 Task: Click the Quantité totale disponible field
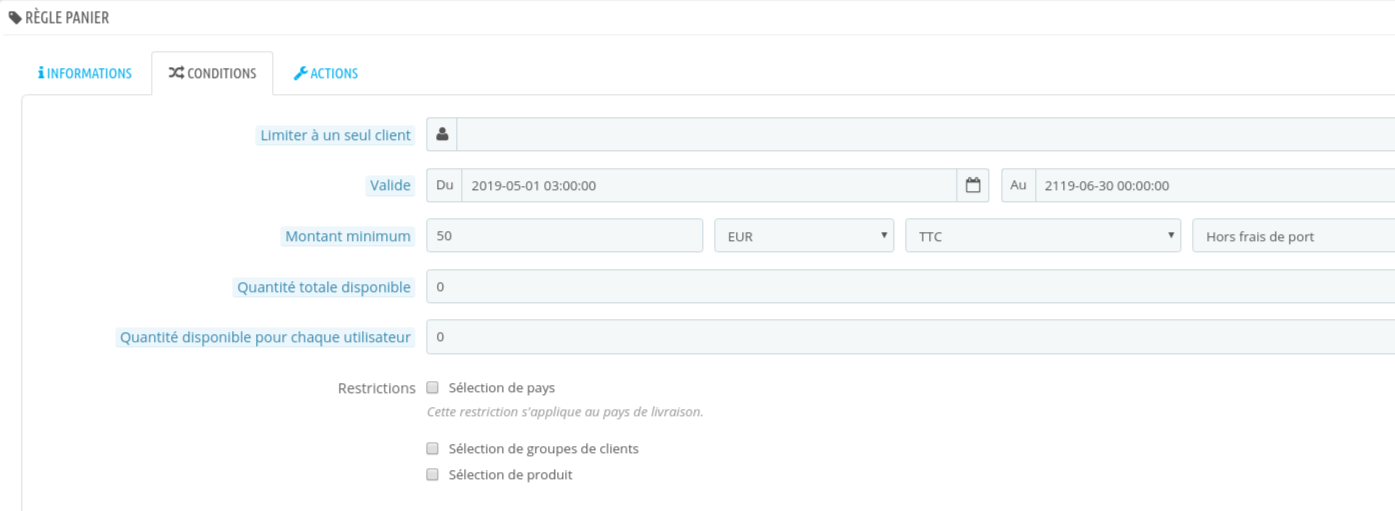pyautogui.click(x=911, y=286)
